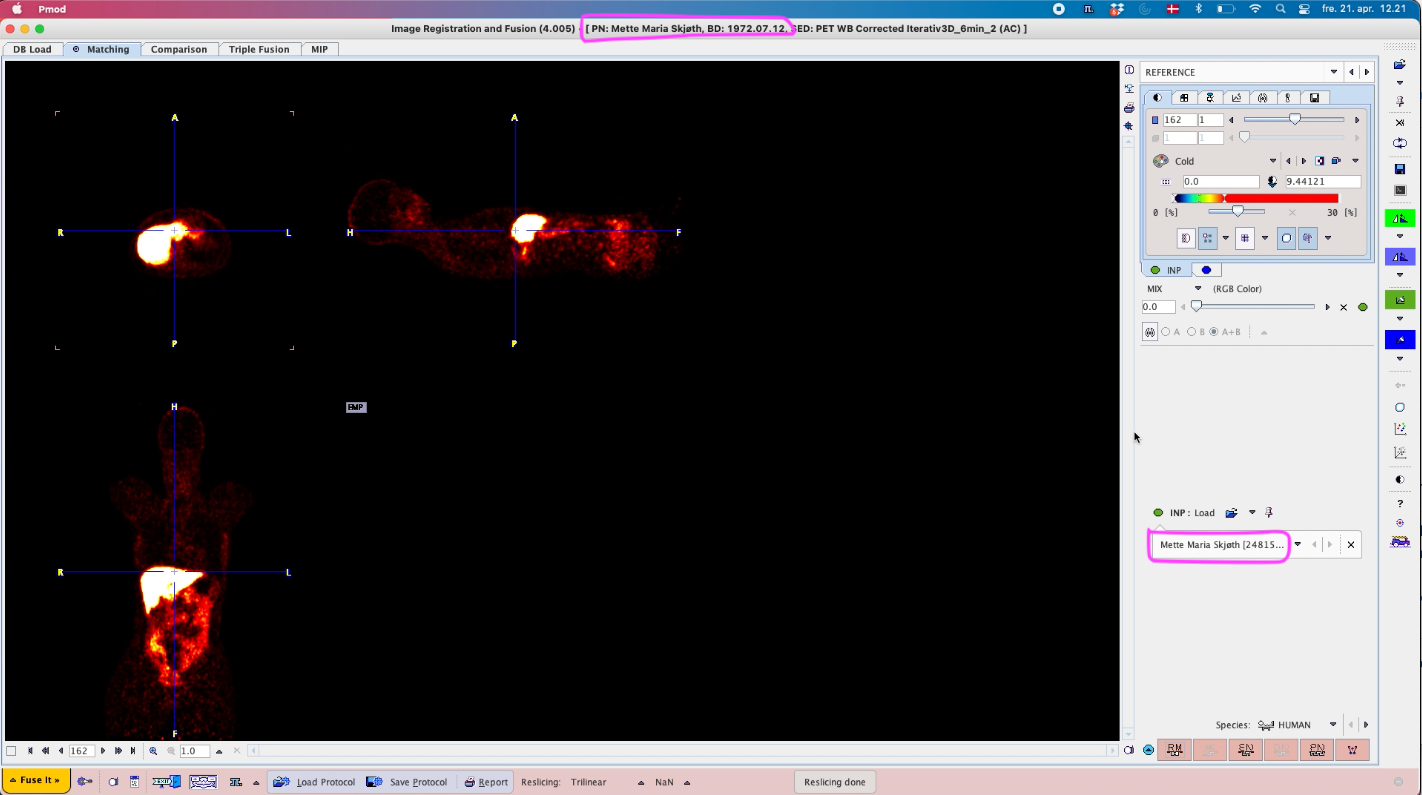Image resolution: width=1422 pixels, height=795 pixels.
Task: Close the loaded Mette Maria Skjøth study
Action: [x=1351, y=545]
